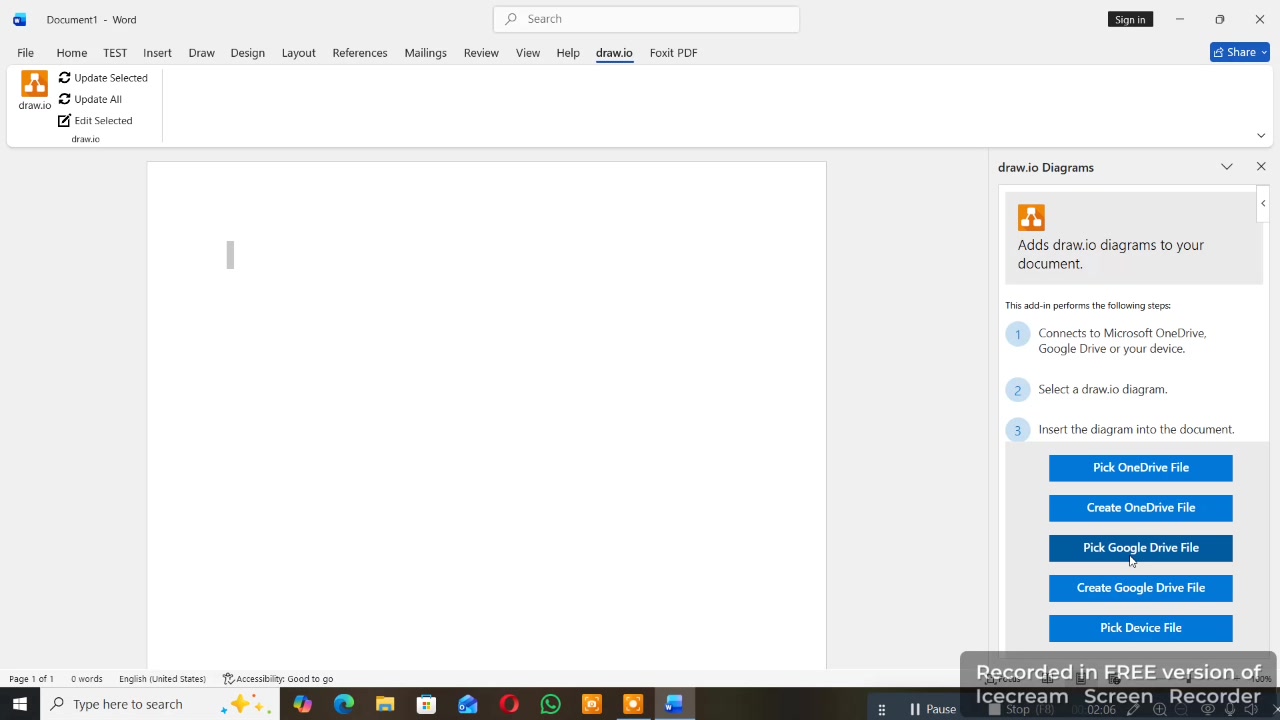
Task: Click Create Google Drive File button
Action: [x=1140, y=588]
